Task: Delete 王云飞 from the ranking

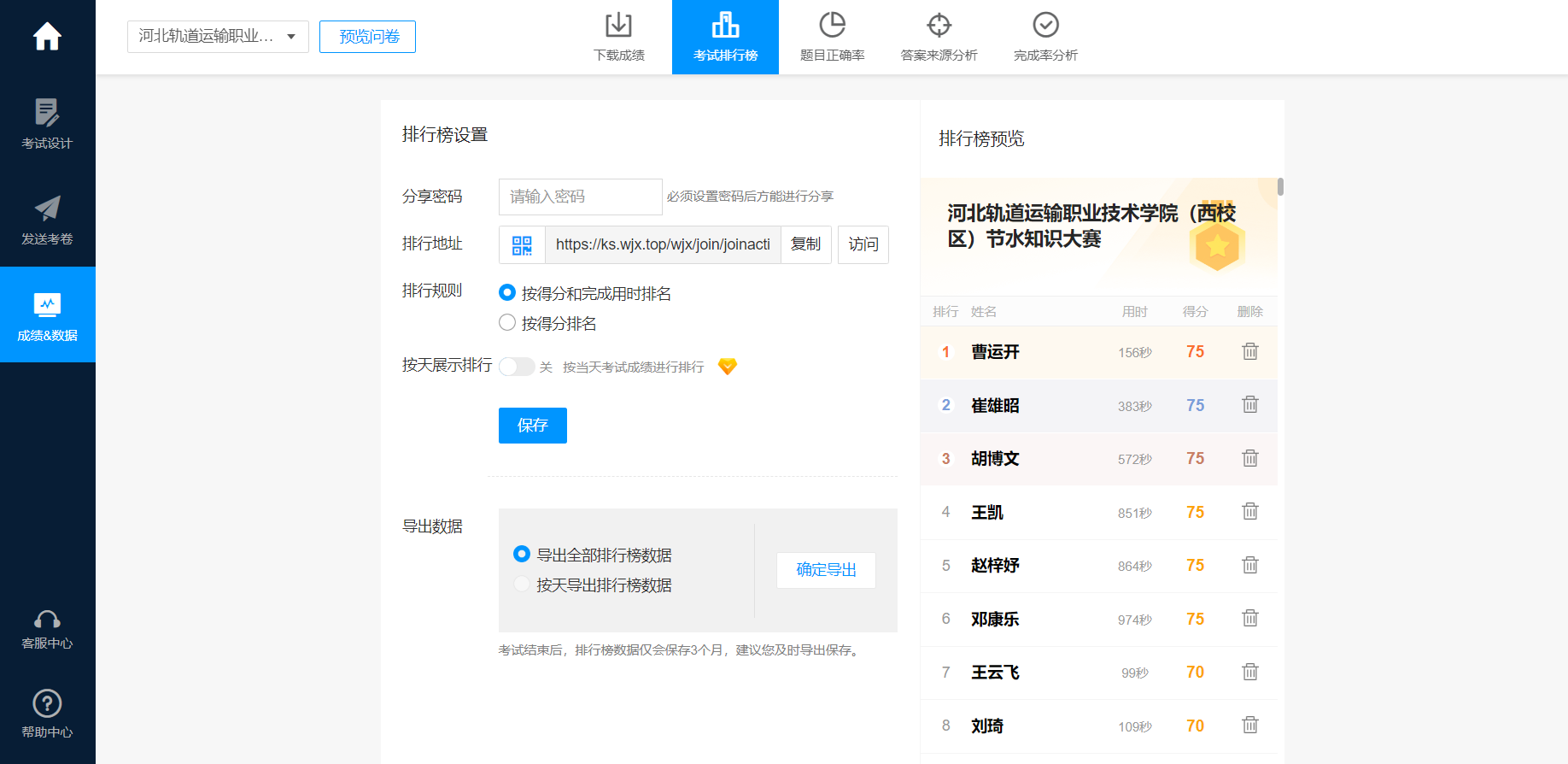Action: coord(1250,672)
